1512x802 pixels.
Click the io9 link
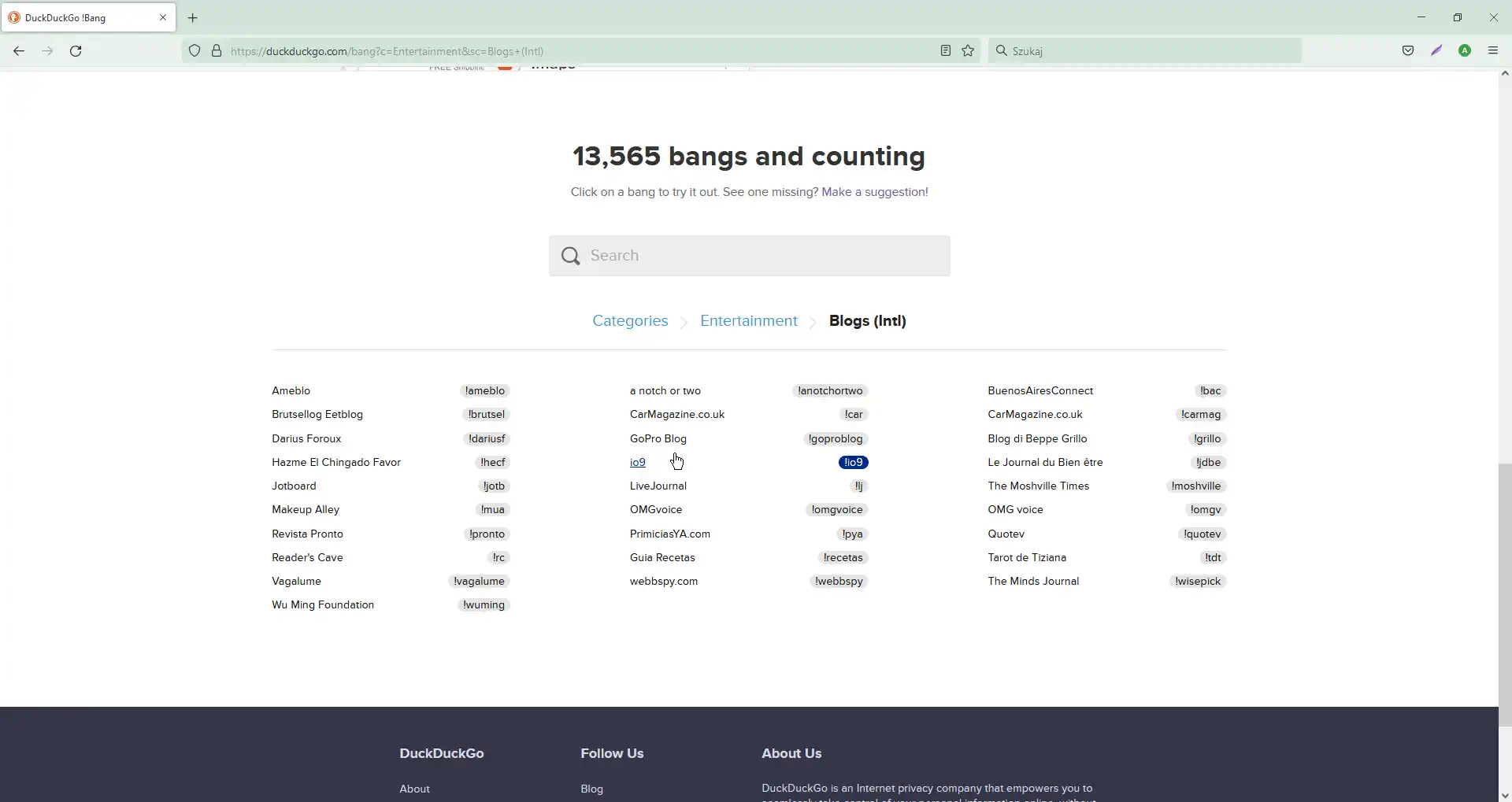coord(638,463)
